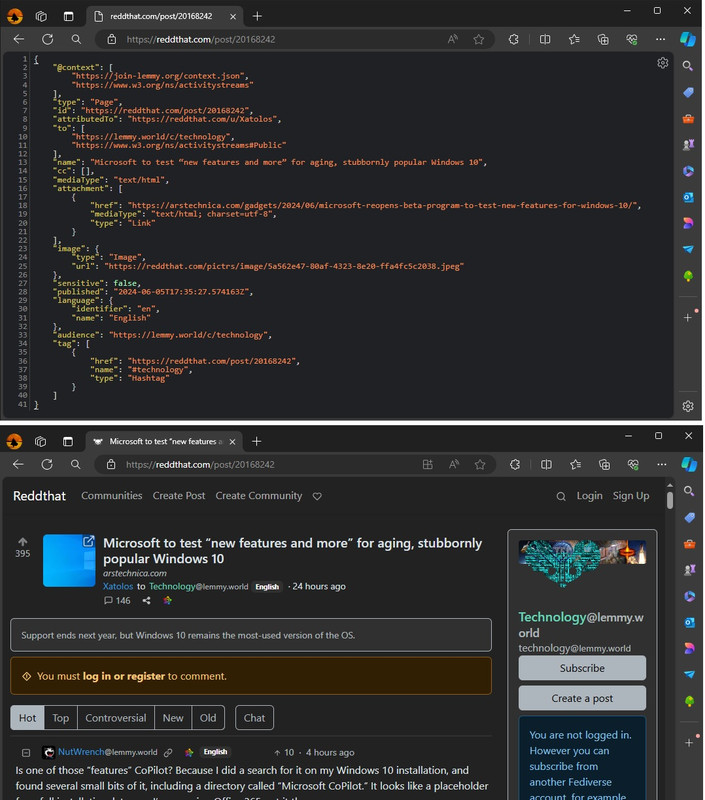Add page to favorites in top window

point(479,39)
